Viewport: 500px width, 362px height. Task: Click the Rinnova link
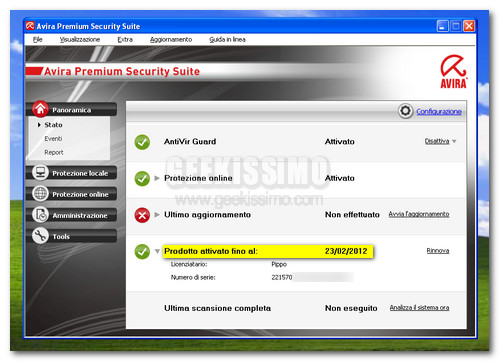click(x=438, y=250)
